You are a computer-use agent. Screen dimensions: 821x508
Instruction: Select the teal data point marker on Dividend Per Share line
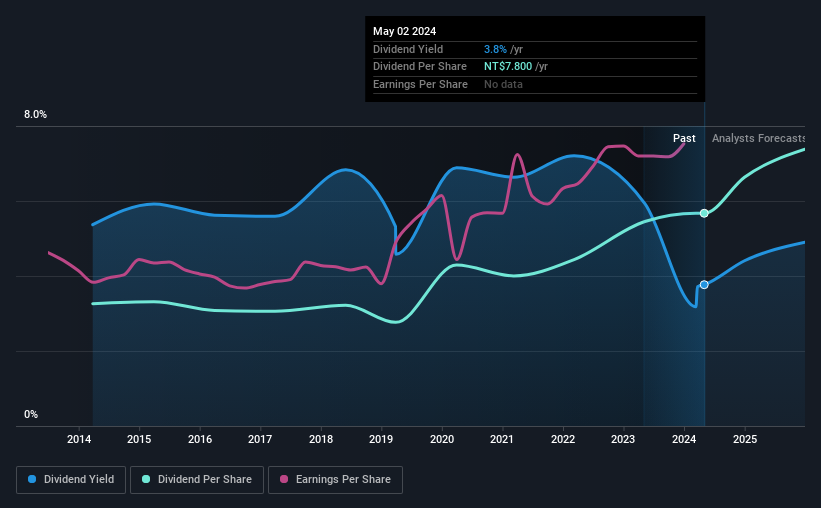pyautogui.click(x=704, y=213)
